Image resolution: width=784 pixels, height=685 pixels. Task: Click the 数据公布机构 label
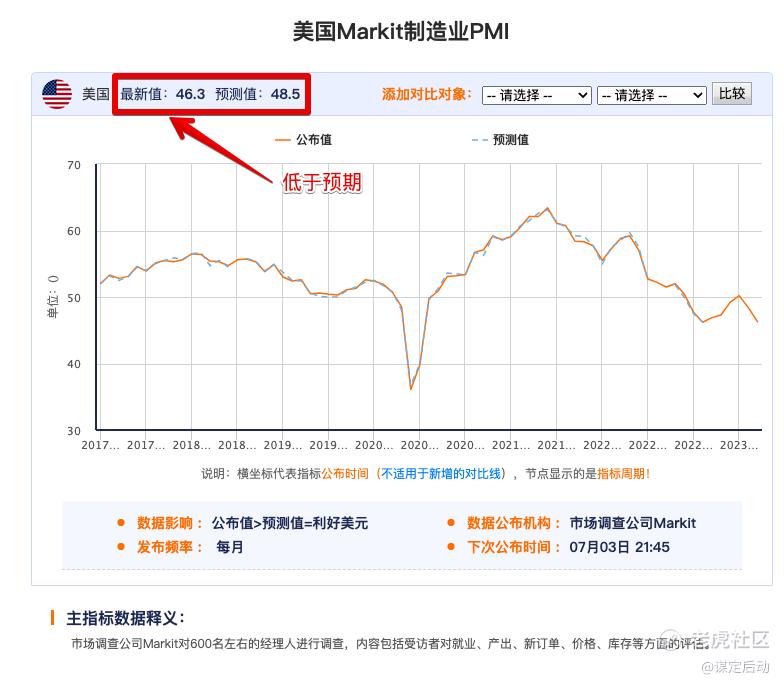513,523
